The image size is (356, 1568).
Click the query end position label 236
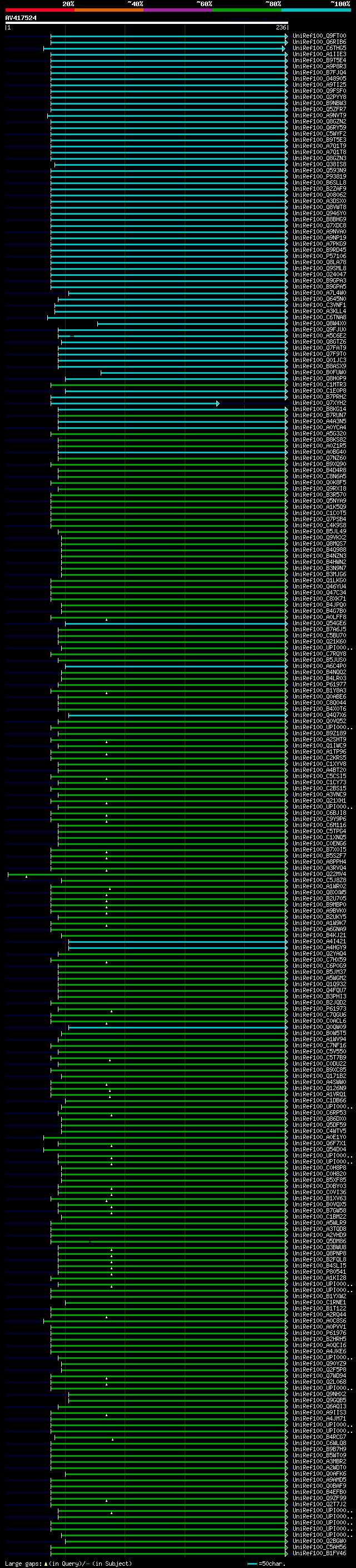[280, 27]
